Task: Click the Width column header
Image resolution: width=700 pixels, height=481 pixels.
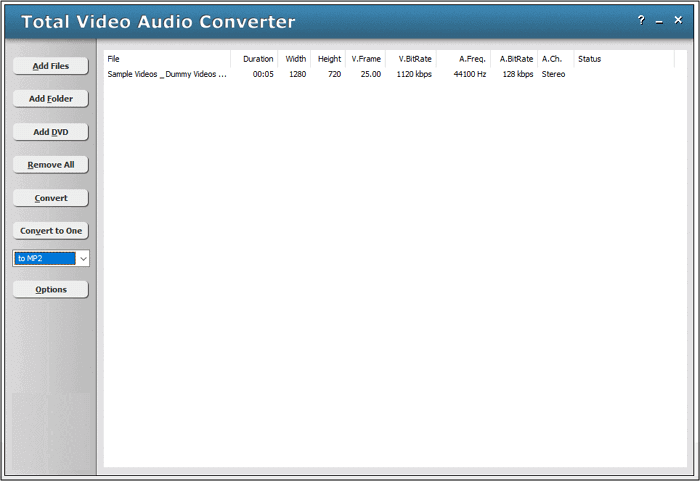Action: (295, 59)
